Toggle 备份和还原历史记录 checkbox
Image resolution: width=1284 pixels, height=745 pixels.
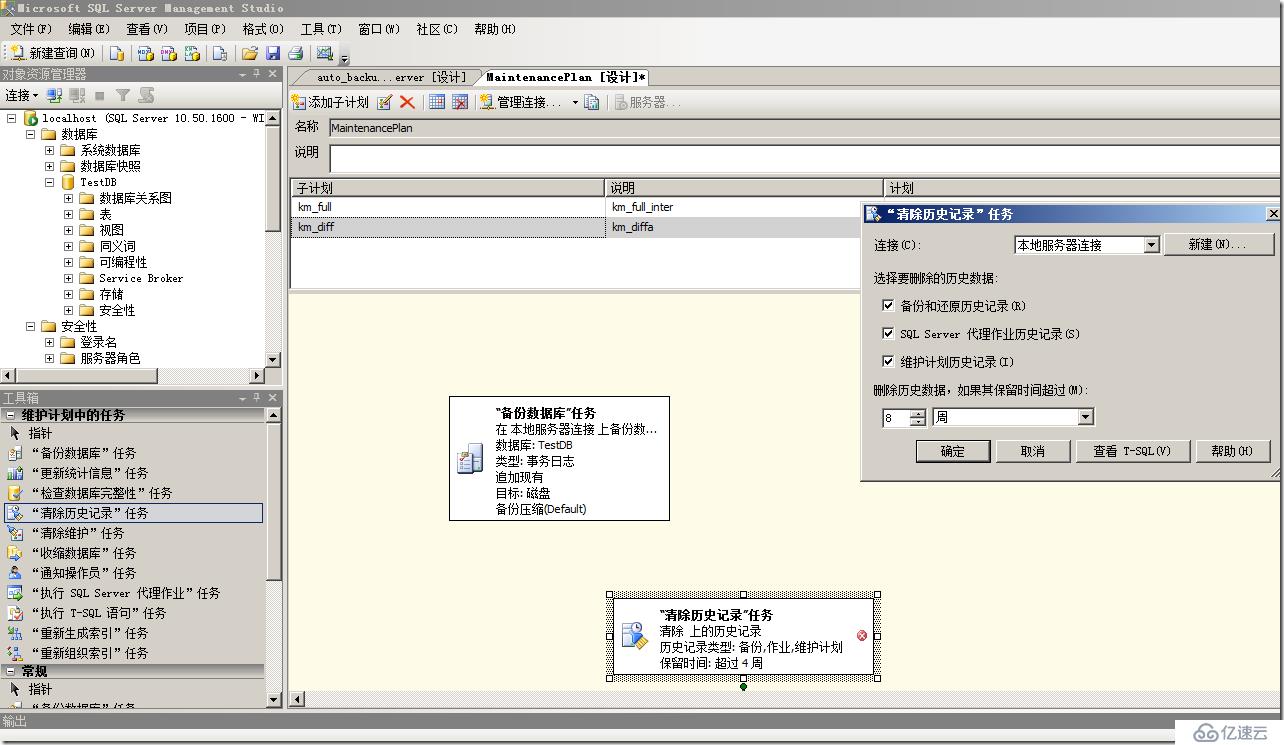tap(888, 306)
